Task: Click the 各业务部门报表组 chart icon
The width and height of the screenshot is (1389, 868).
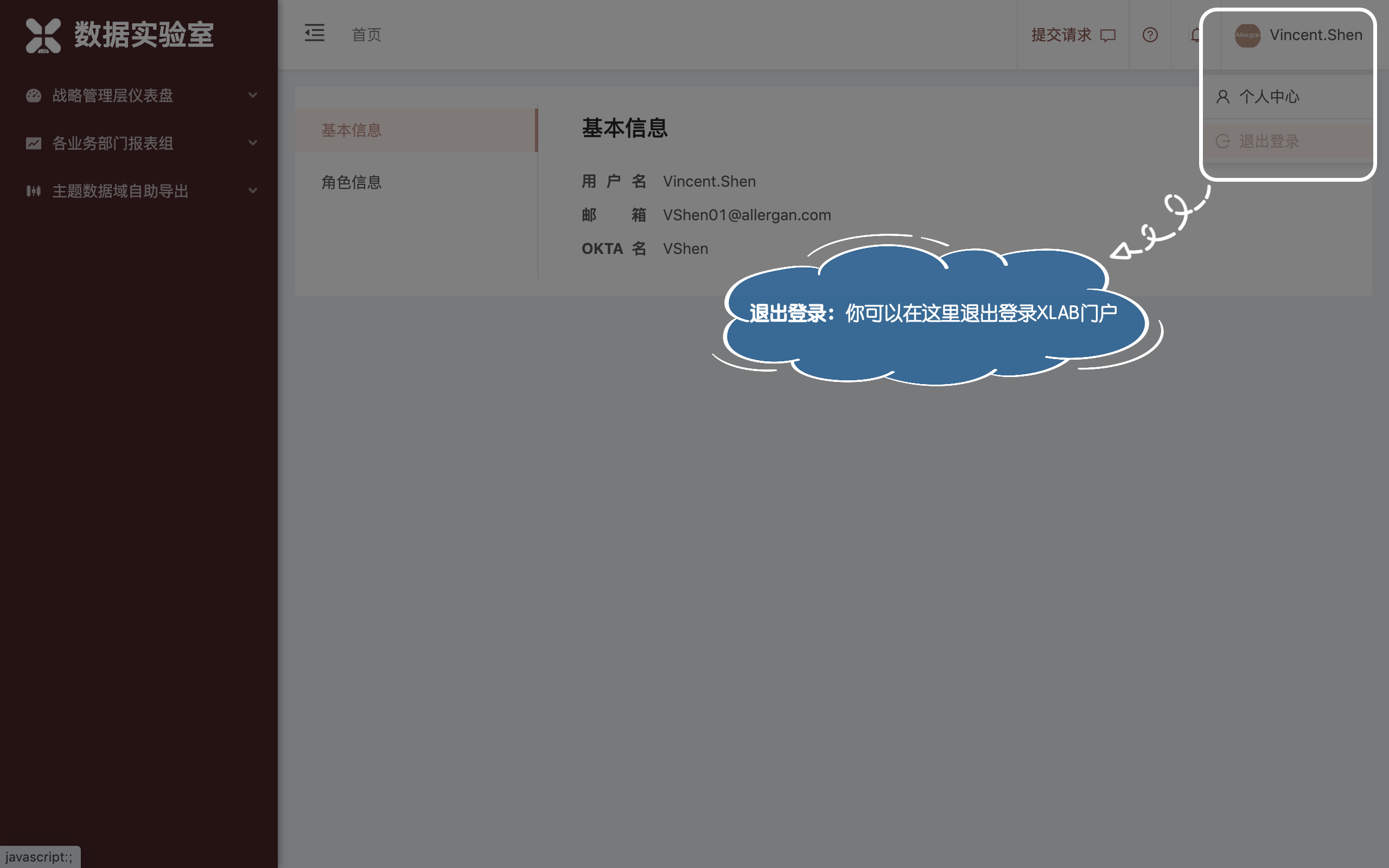Action: [x=33, y=143]
